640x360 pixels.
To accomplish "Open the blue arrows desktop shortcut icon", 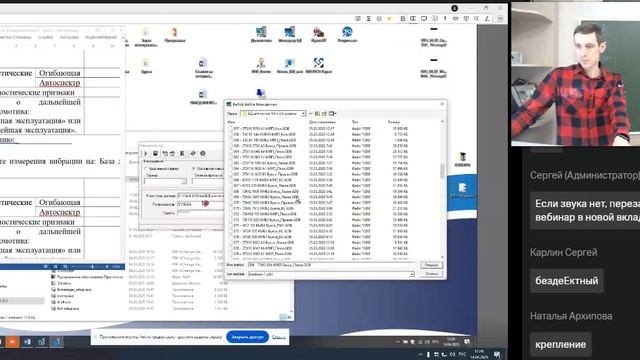I will point(318,65).
